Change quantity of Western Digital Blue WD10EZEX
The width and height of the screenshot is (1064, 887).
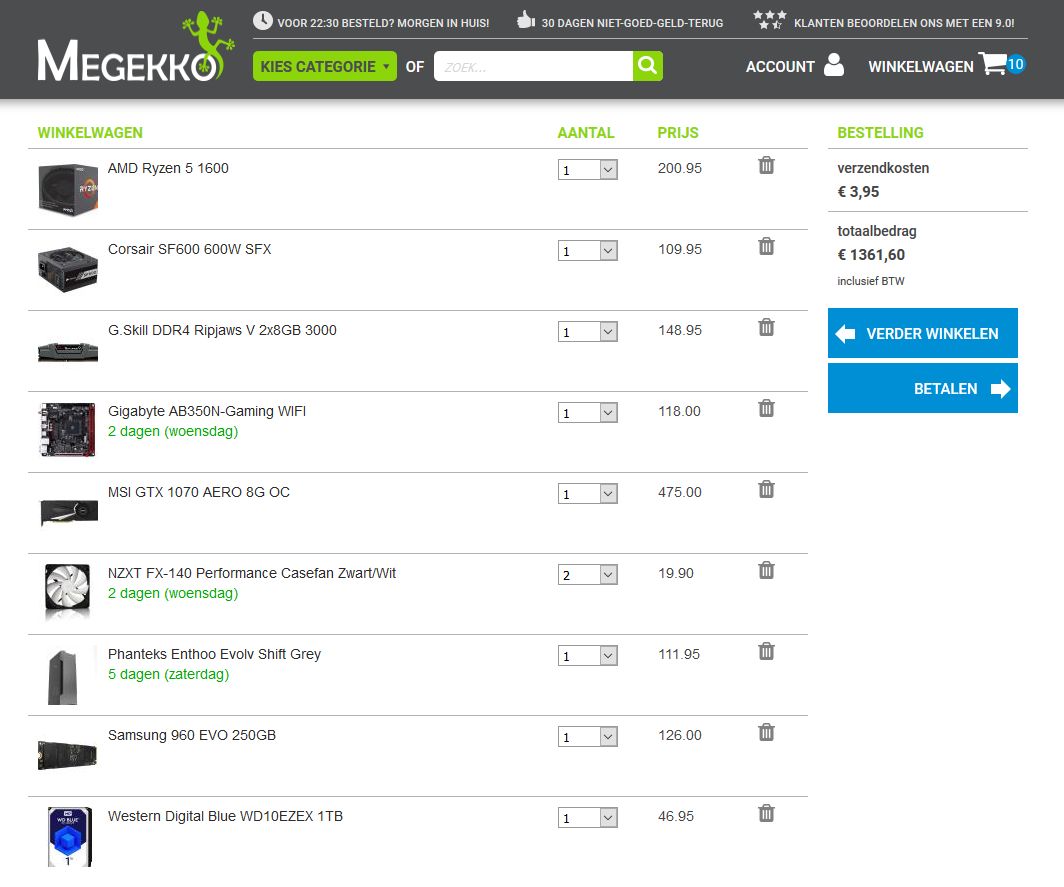588,818
